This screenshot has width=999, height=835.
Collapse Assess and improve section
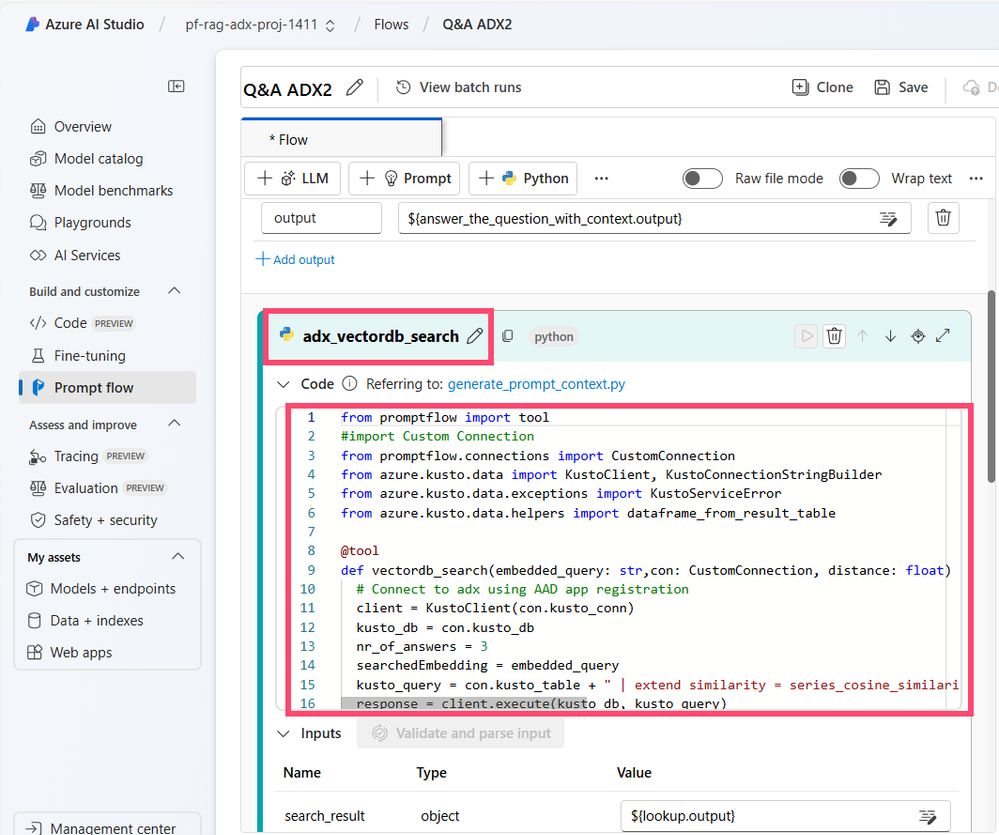pyautogui.click(x=174, y=424)
